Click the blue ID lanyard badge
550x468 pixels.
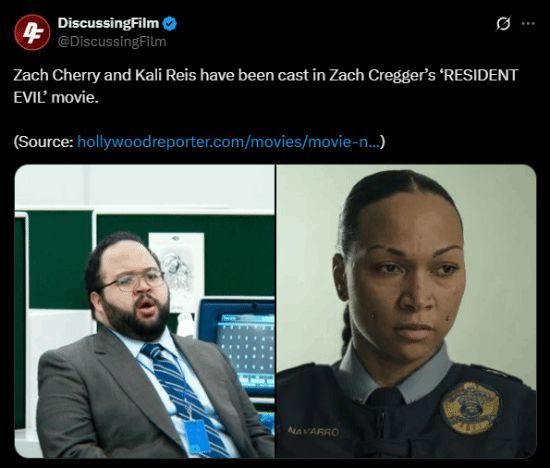coord(196,439)
